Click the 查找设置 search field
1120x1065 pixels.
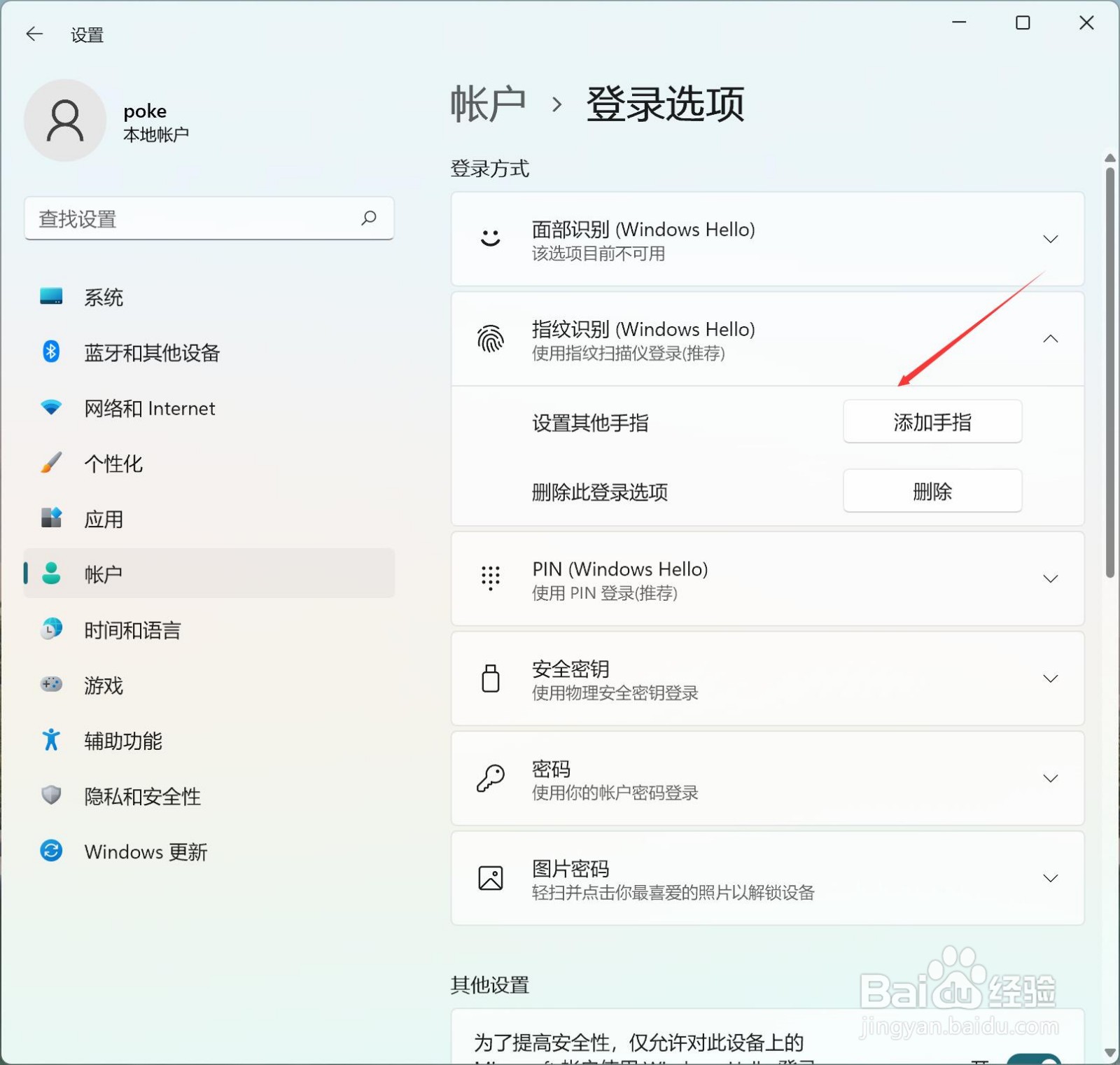[209, 218]
